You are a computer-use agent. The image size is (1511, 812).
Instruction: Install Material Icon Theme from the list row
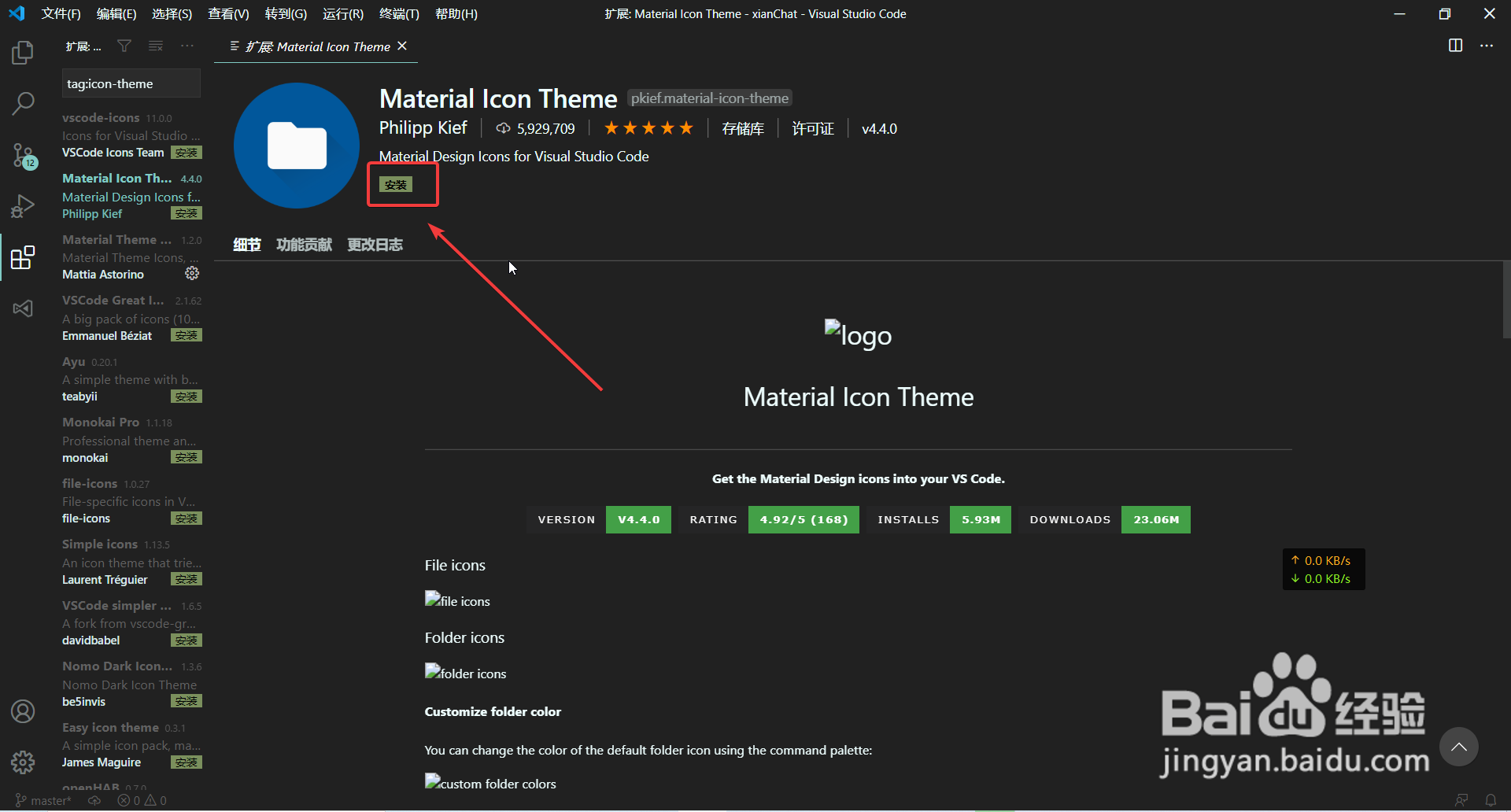187,213
